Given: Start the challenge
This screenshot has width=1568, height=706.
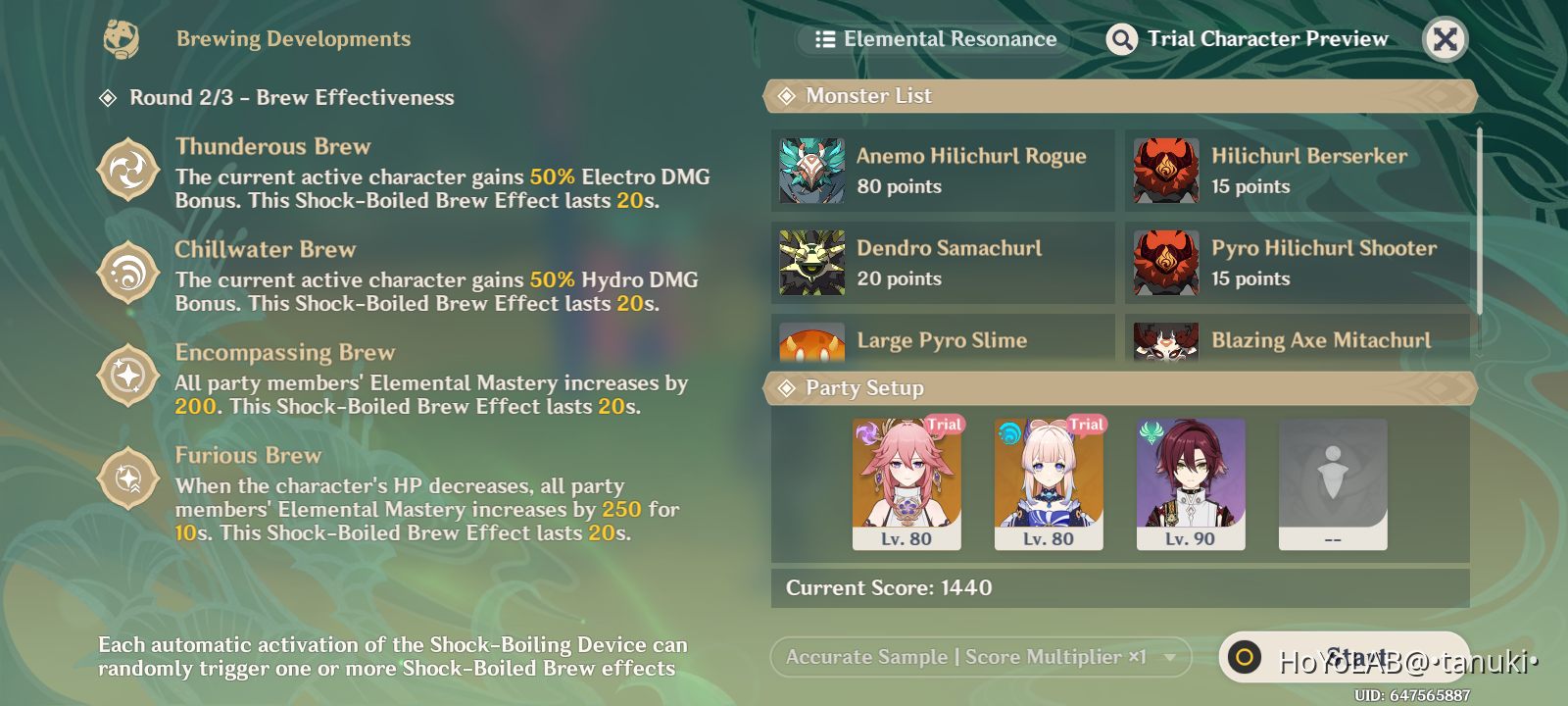Looking at the screenshot, I should pyautogui.click(x=1345, y=657).
